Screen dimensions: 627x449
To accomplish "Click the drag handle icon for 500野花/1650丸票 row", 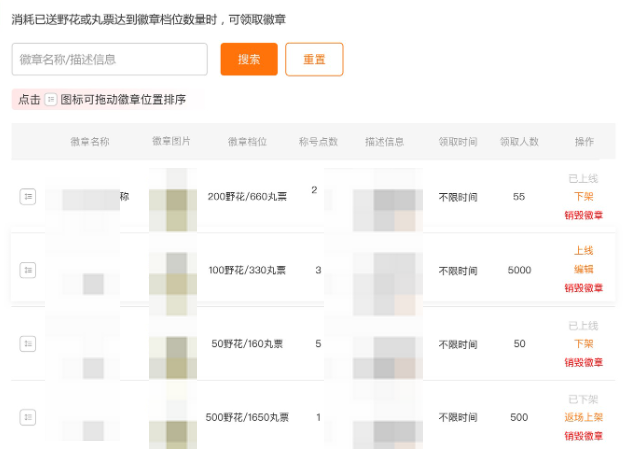I will click(28, 417).
